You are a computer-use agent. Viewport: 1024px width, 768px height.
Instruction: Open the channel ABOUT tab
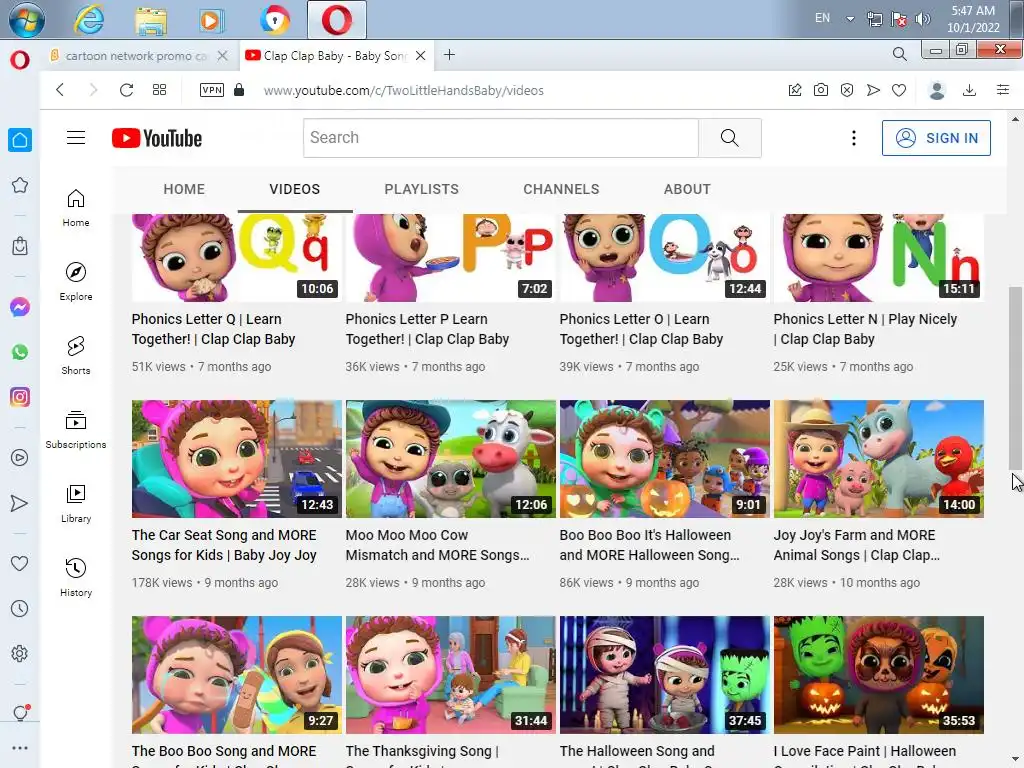tap(687, 189)
